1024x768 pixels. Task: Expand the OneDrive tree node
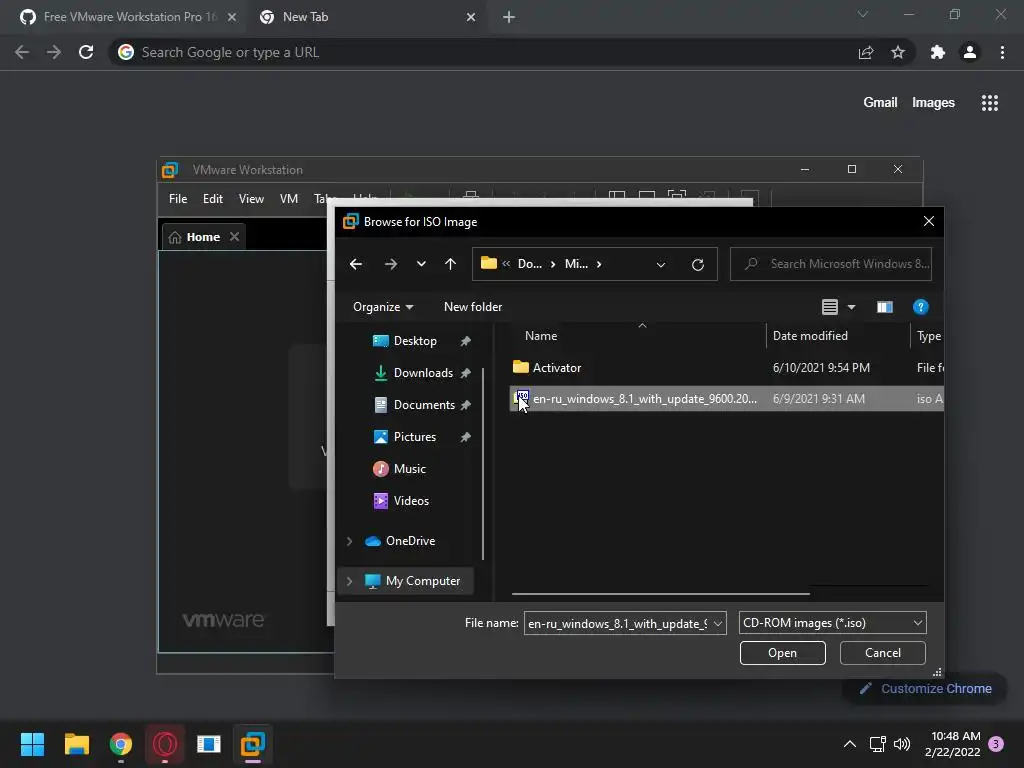[x=349, y=541]
